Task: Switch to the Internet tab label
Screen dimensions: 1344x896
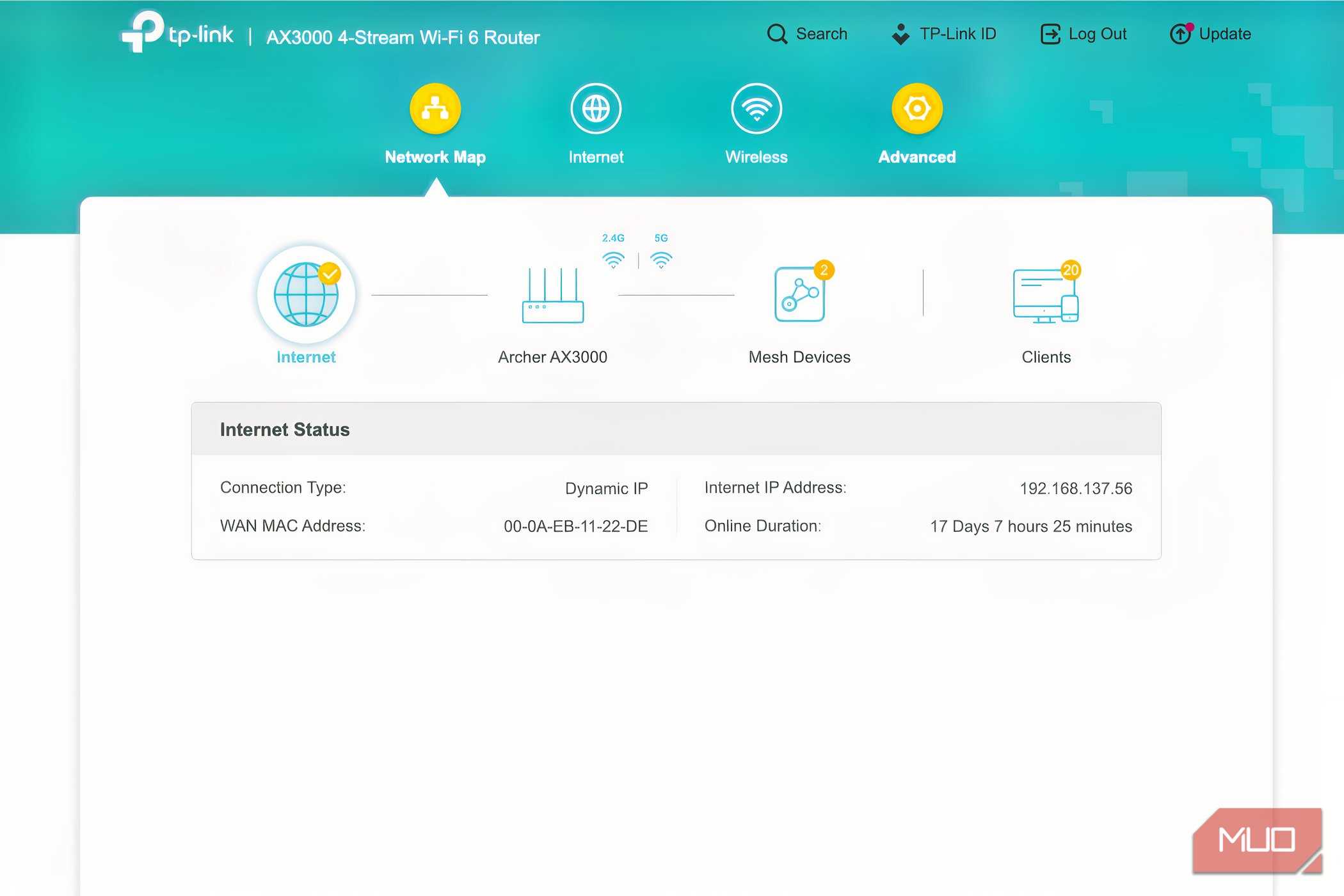Action: [x=596, y=157]
